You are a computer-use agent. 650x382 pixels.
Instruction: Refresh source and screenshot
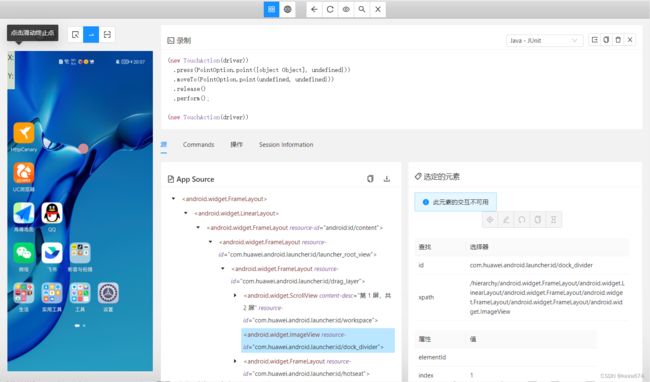click(330, 9)
